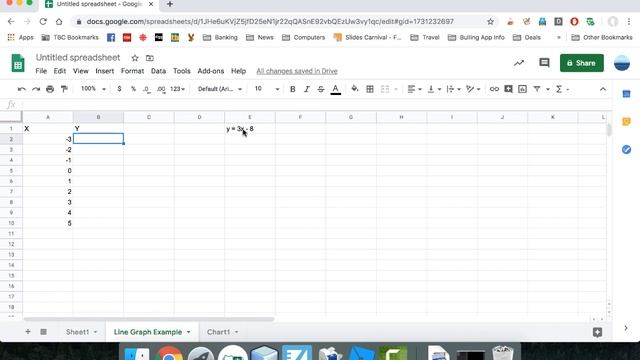This screenshot has height=360, width=640.
Task: Switch to the Sheet1 tab
Action: click(x=78, y=332)
